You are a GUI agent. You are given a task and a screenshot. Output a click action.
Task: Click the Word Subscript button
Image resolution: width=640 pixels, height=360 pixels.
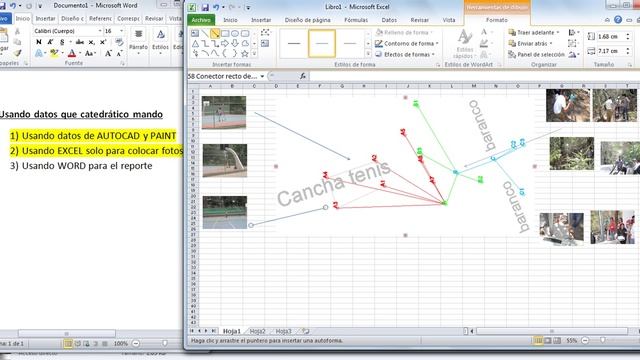[x=91, y=42]
